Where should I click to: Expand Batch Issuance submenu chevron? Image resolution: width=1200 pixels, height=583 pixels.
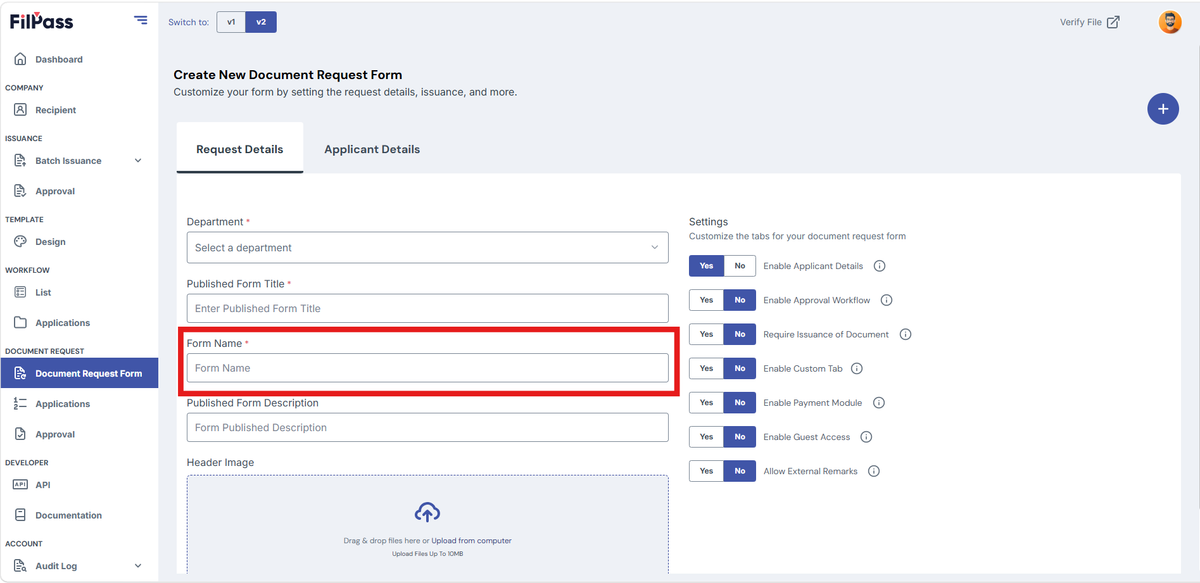click(x=138, y=160)
